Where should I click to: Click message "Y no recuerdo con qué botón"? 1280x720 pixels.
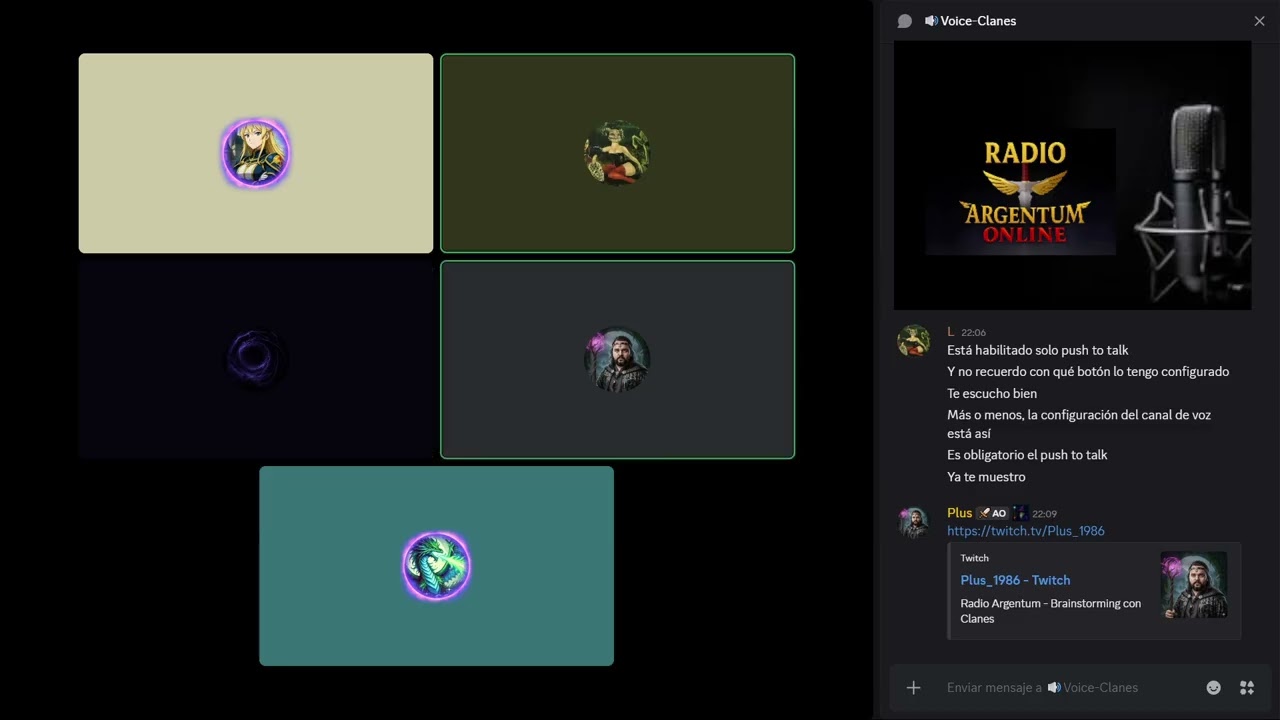coord(1088,371)
